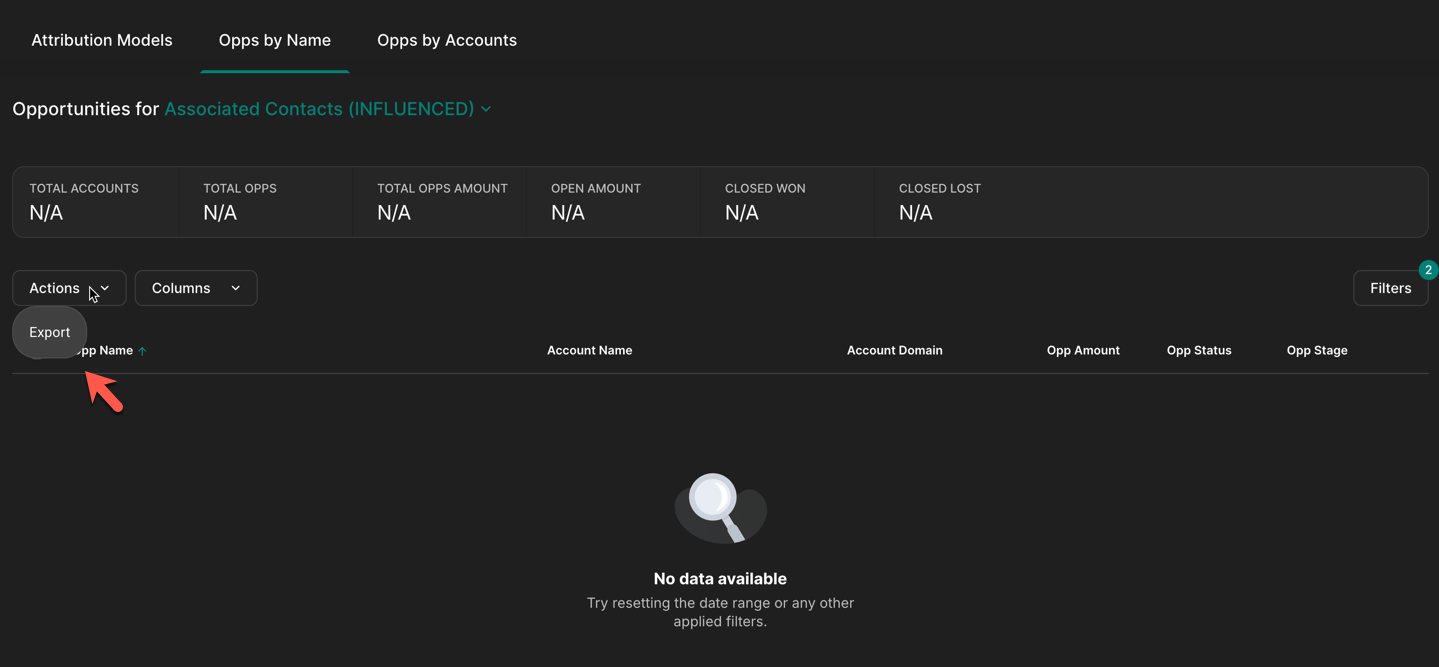The height and width of the screenshot is (667, 1439).
Task: Open the Filters panel button
Action: click(x=1390, y=288)
